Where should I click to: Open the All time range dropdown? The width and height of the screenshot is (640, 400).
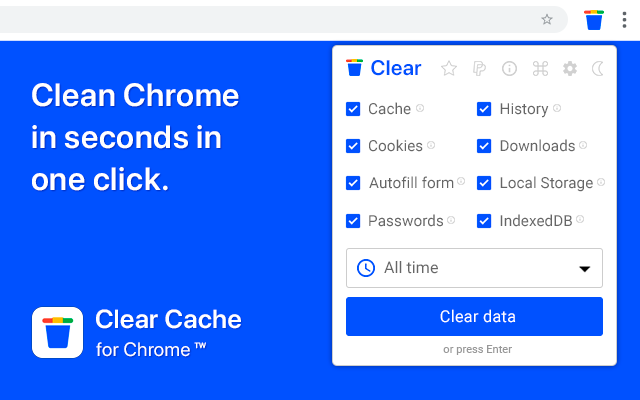tap(474, 268)
